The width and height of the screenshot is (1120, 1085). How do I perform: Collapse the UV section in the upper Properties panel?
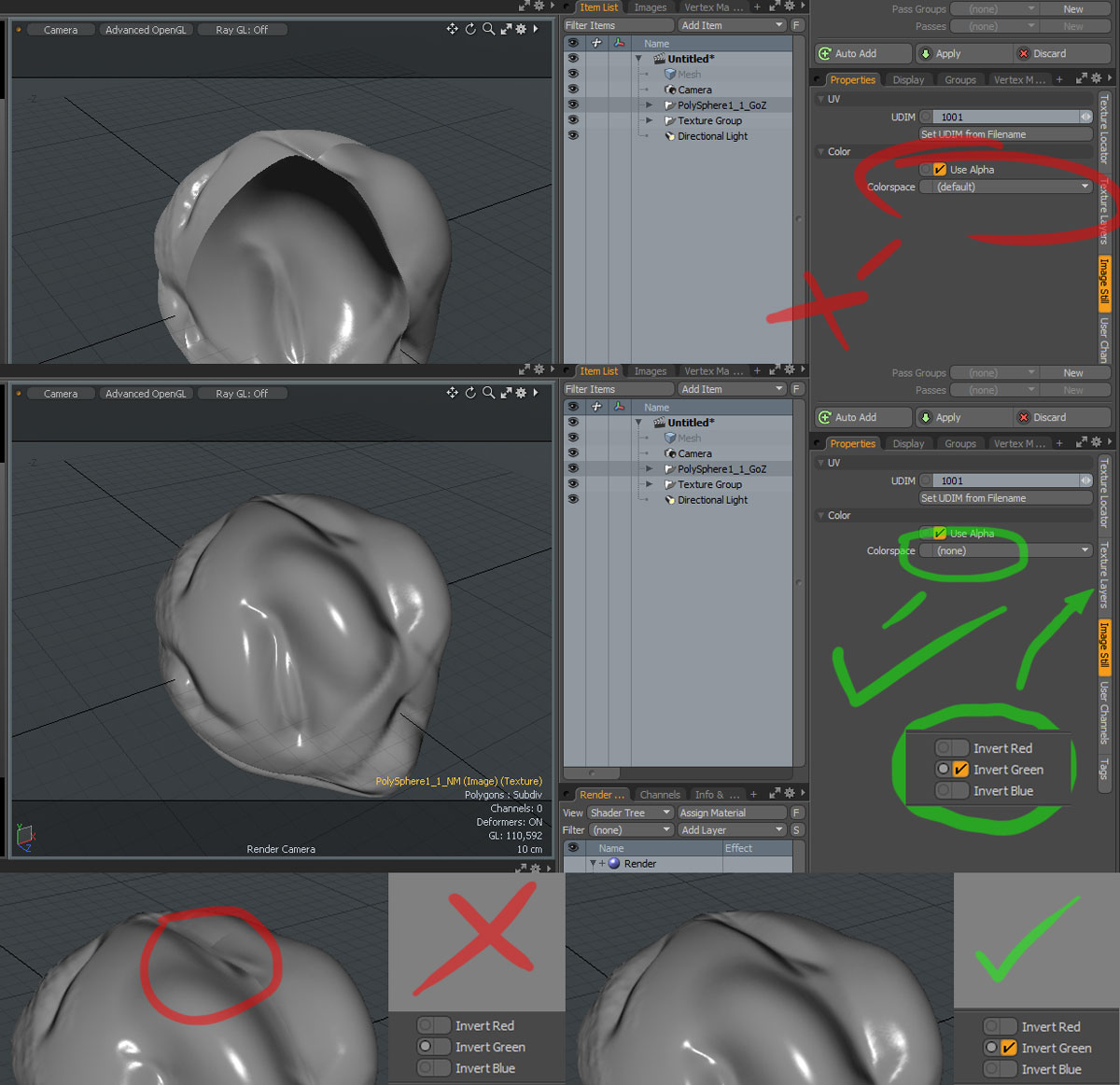coord(821,99)
